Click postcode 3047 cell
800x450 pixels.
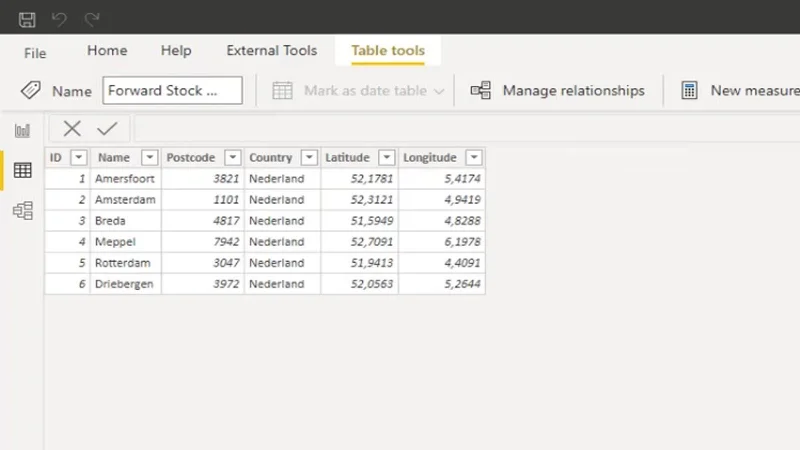pyautogui.click(x=203, y=263)
